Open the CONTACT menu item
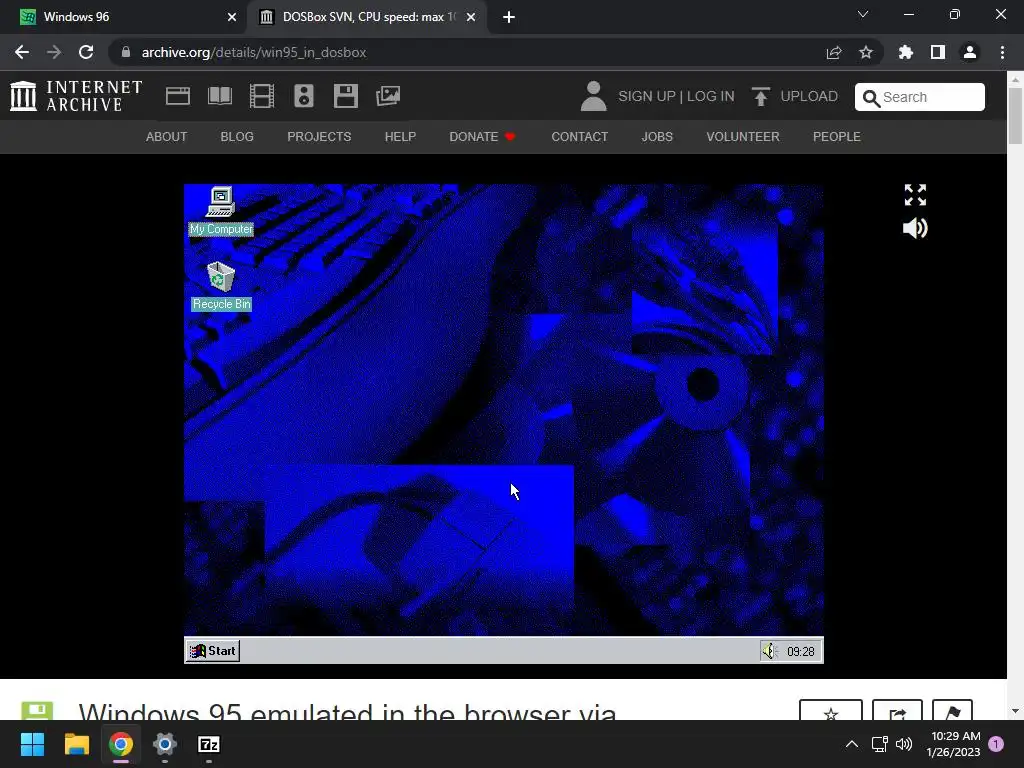This screenshot has width=1024, height=768. (x=580, y=136)
